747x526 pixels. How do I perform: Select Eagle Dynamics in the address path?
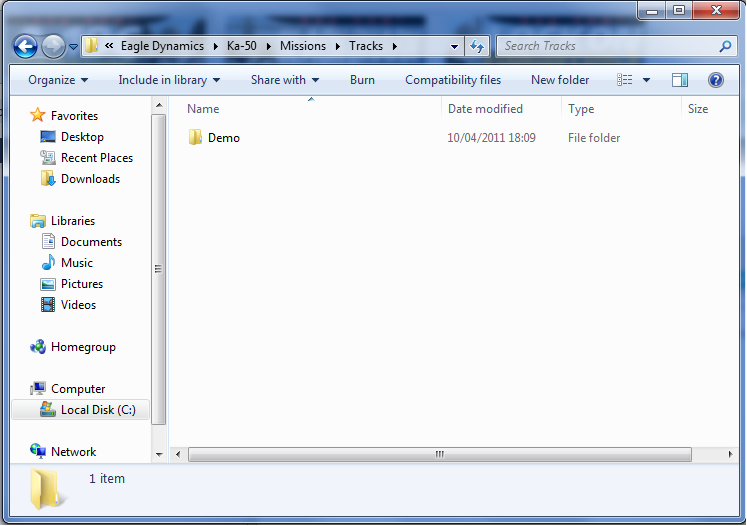click(x=162, y=46)
